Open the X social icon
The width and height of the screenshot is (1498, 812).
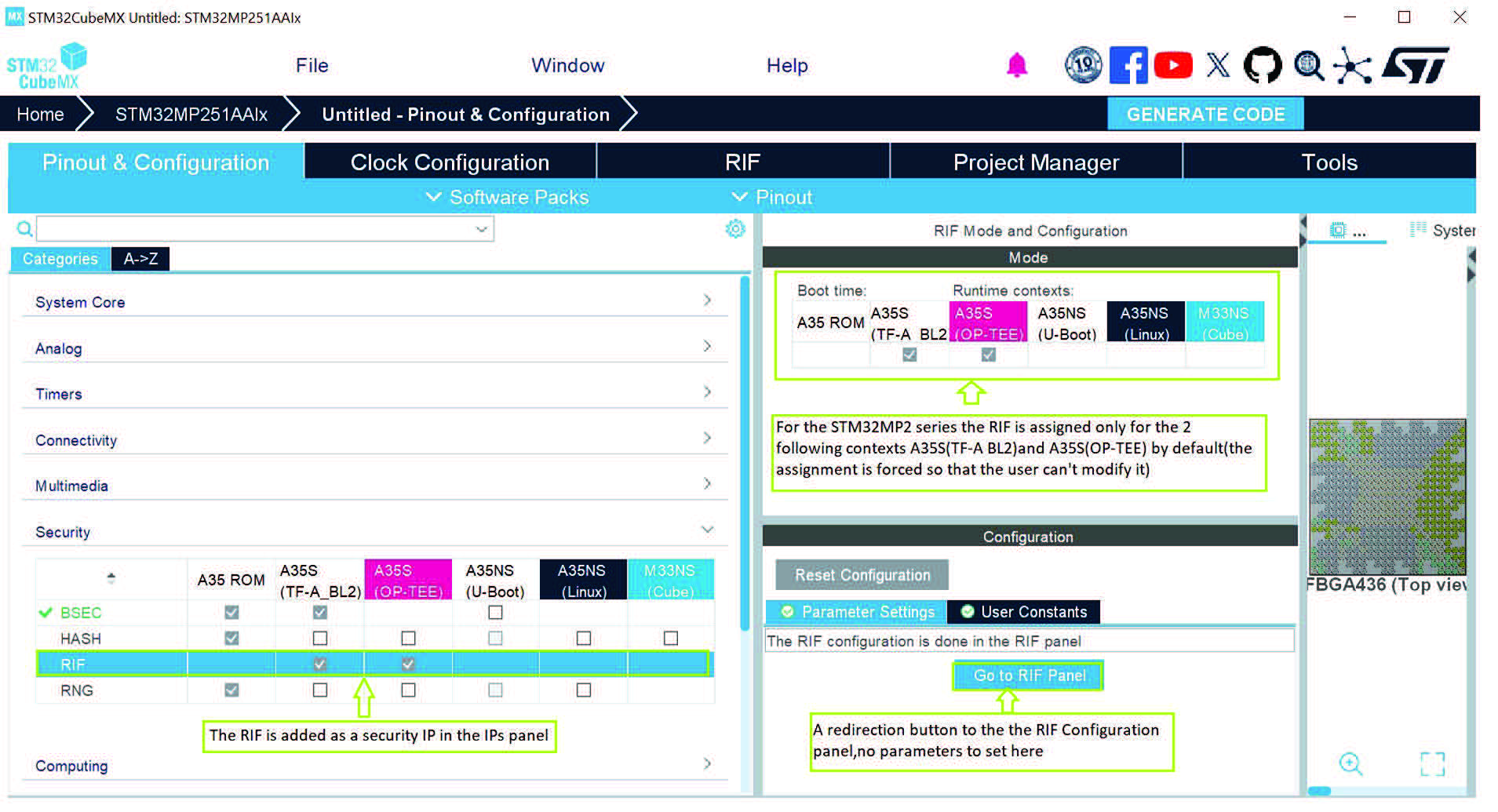[x=1218, y=65]
